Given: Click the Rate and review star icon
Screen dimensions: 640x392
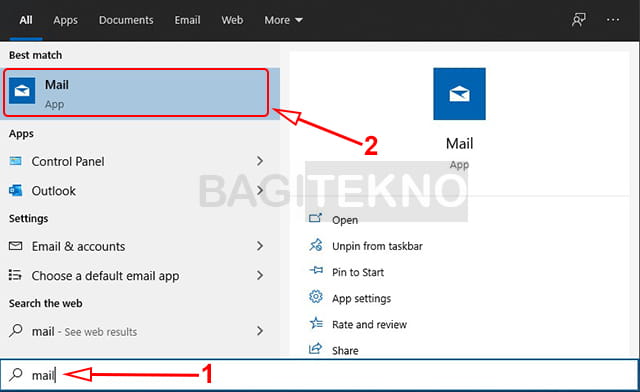Looking at the screenshot, I should 316,323.
